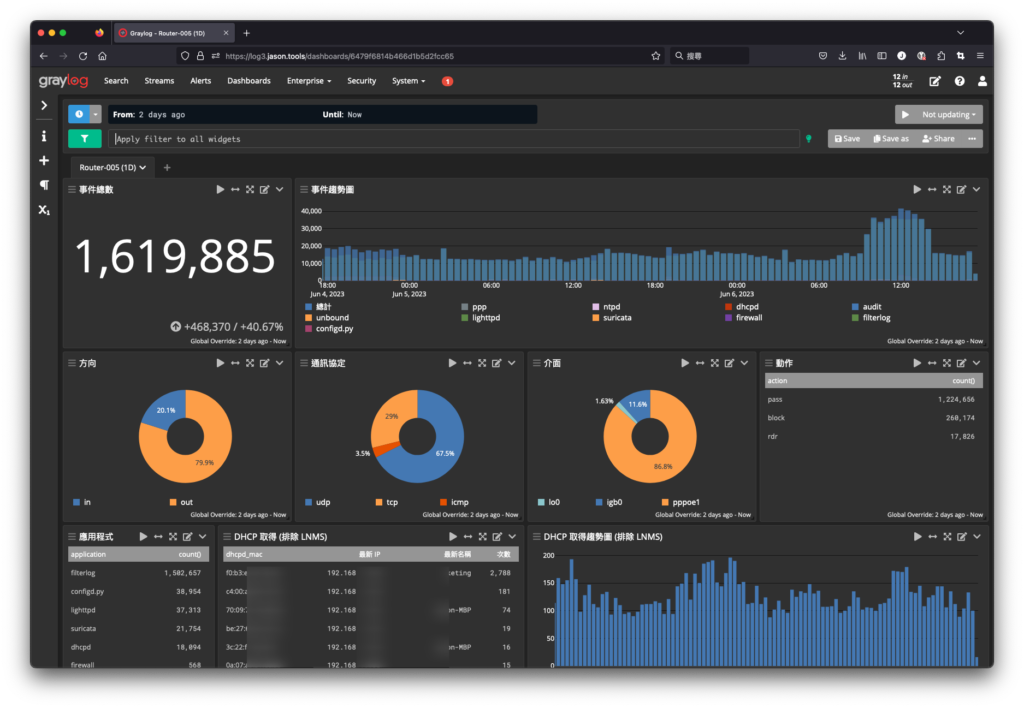
Task: Edit the 事件趨勢圖 widget
Action: pos(961,189)
